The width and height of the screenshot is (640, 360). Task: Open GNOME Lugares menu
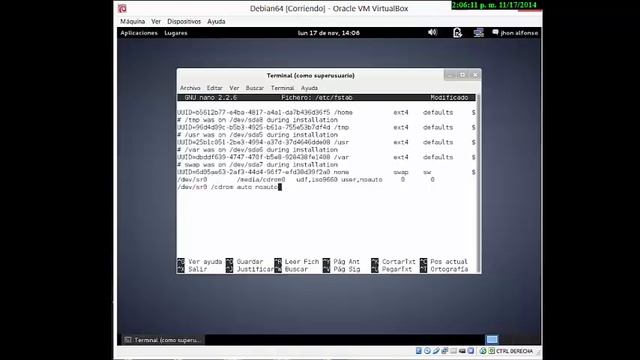pyautogui.click(x=176, y=33)
